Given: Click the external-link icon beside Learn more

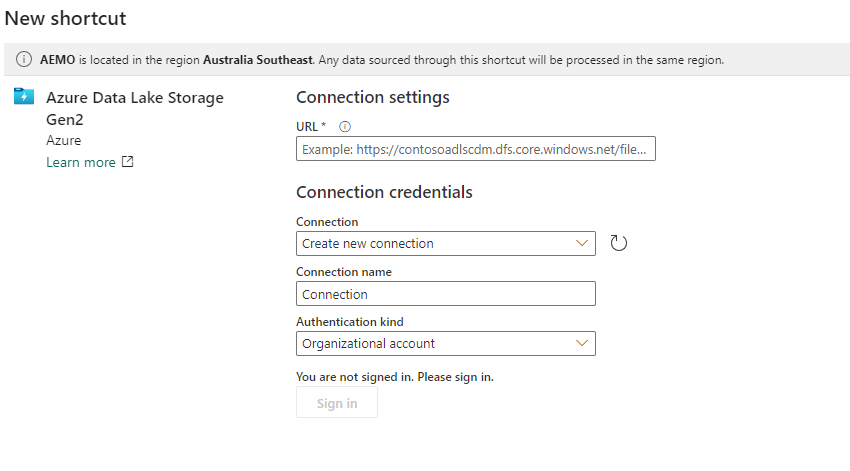Looking at the screenshot, I should pos(127,162).
